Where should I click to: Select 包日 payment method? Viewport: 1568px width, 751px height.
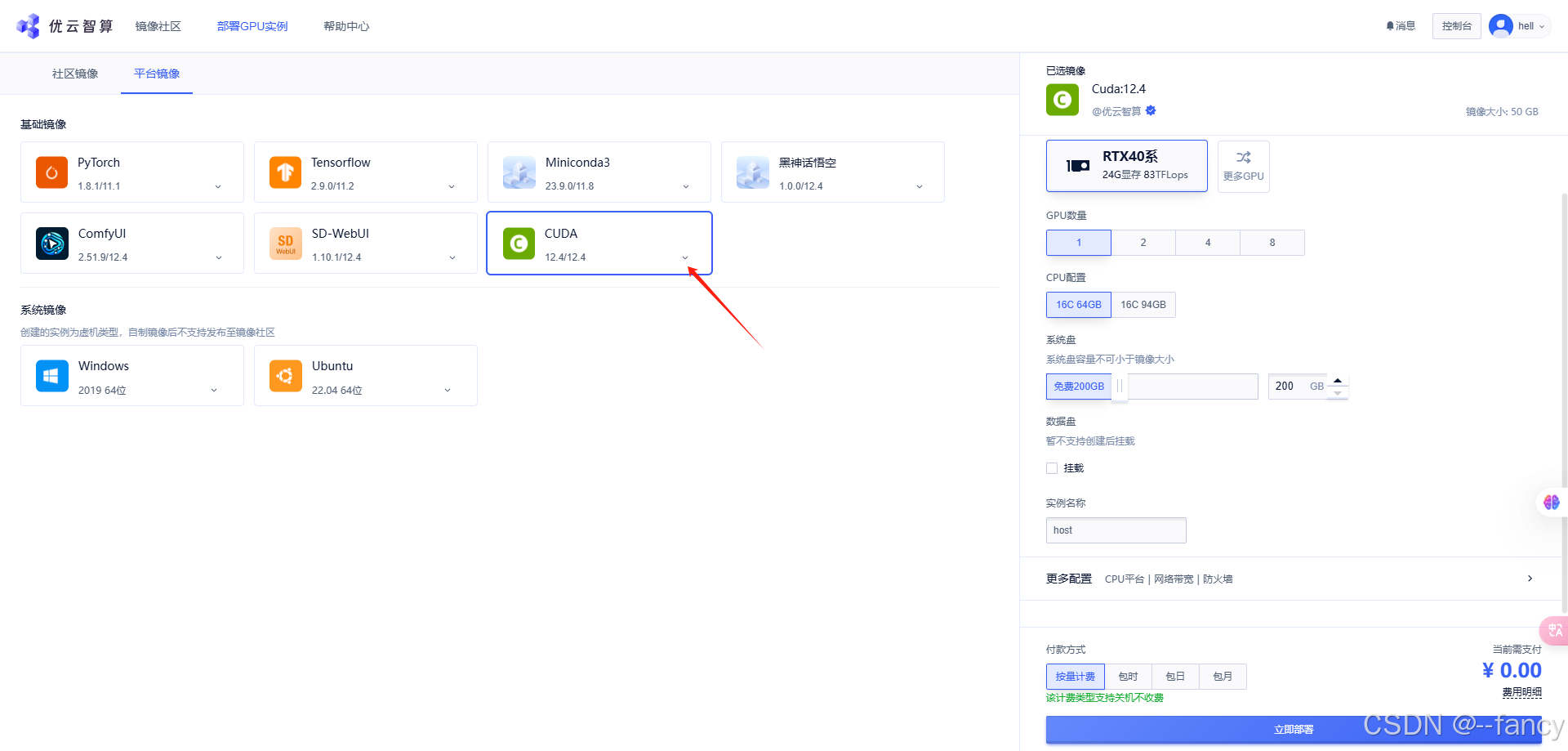coord(1175,677)
